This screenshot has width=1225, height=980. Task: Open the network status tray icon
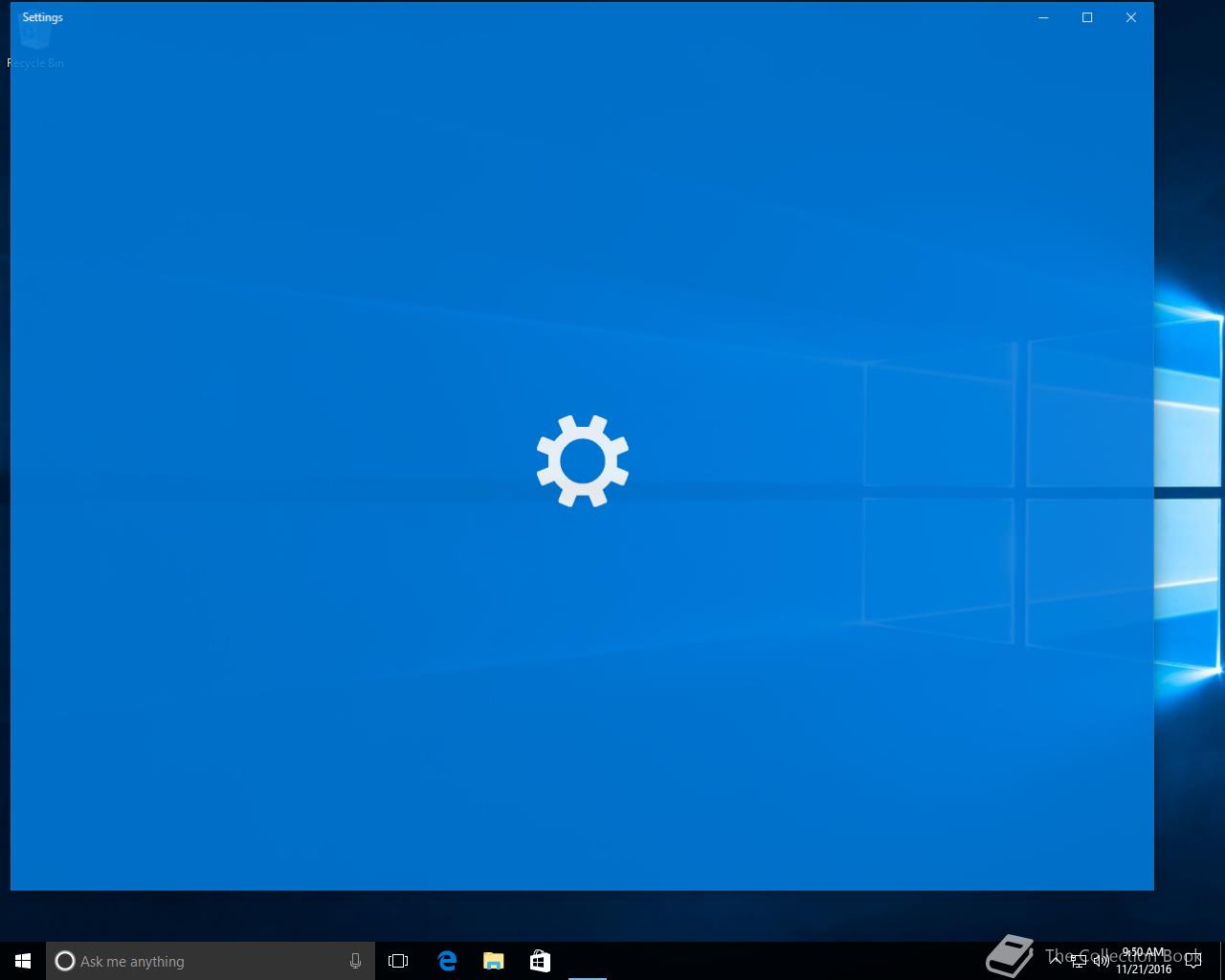click(x=1079, y=960)
